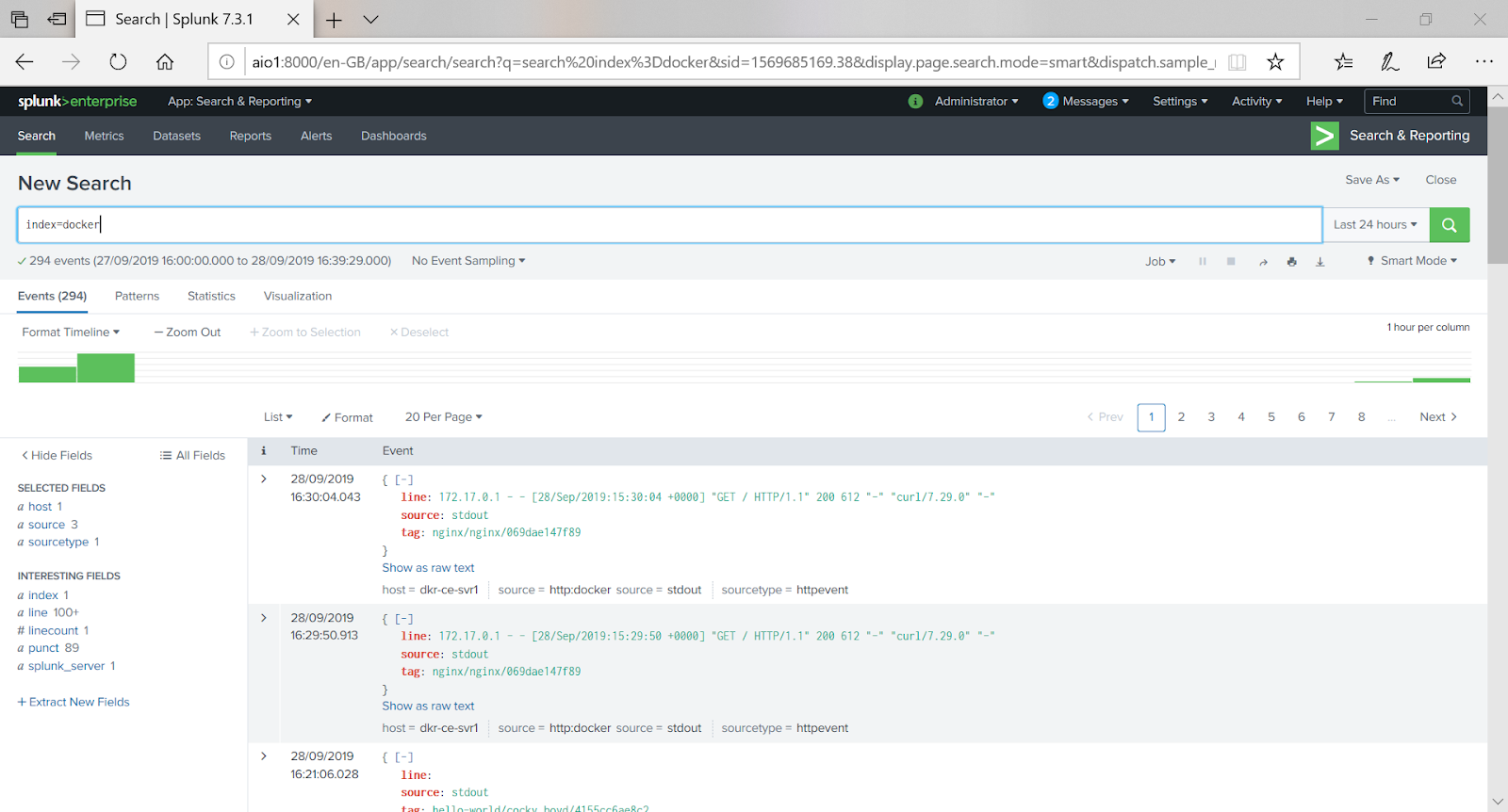The image size is (1508, 812).
Task: Open List display dropdown
Action: click(x=278, y=417)
